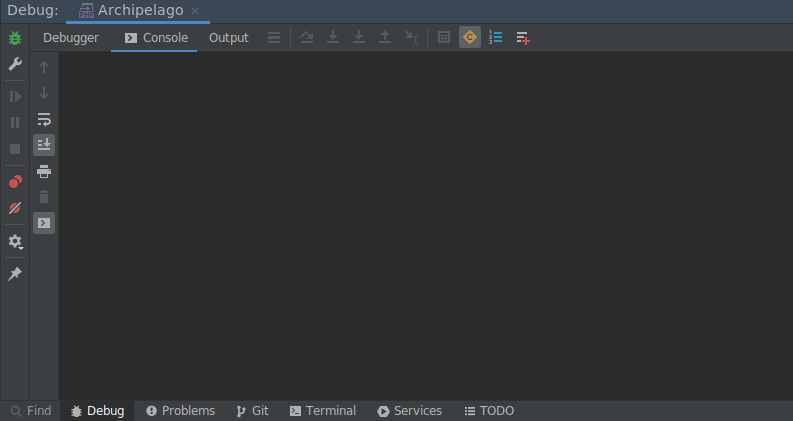The image size is (793, 421).
Task: Toggle Mute Breakpoints in the left sidebar
Action: [15, 208]
